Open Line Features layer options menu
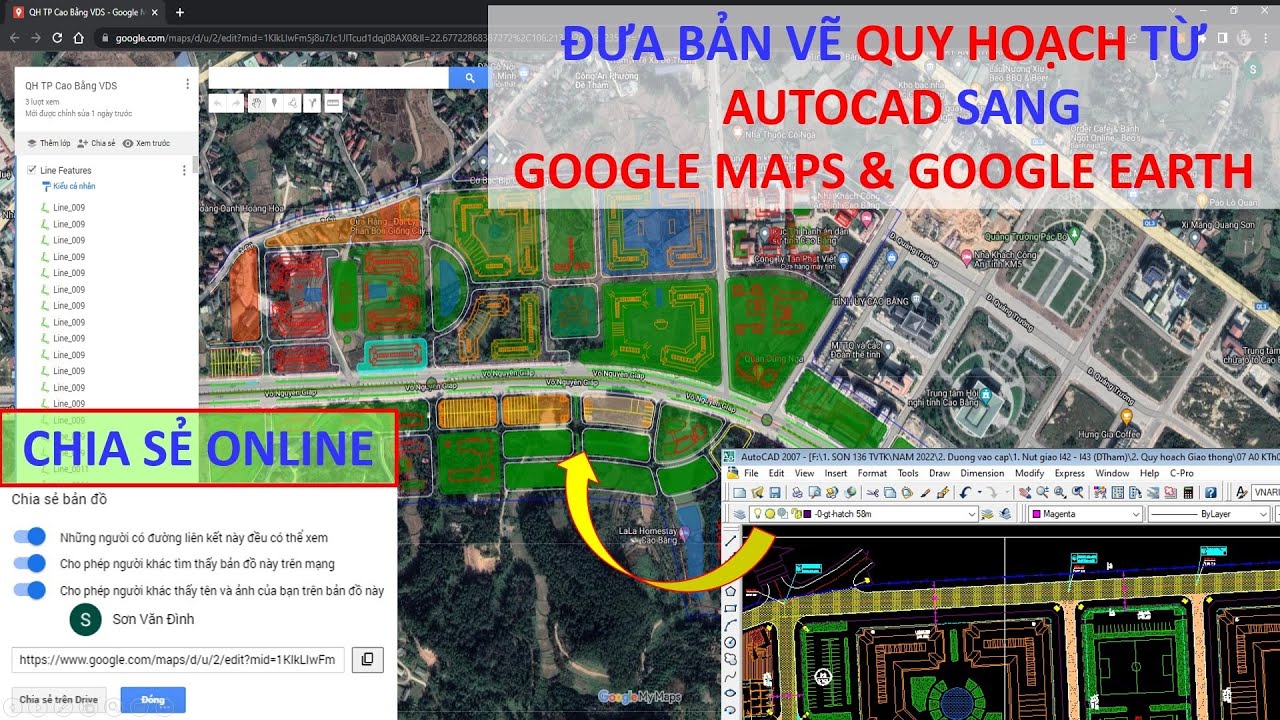Image resolution: width=1280 pixels, height=720 pixels. point(183,171)
